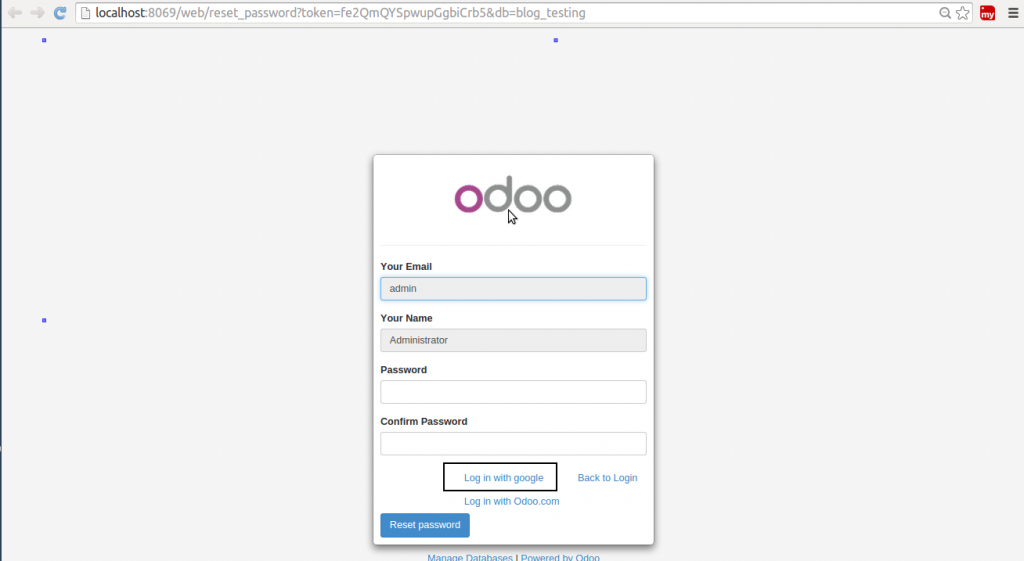Click the 'Password' label

pos(404,370)
